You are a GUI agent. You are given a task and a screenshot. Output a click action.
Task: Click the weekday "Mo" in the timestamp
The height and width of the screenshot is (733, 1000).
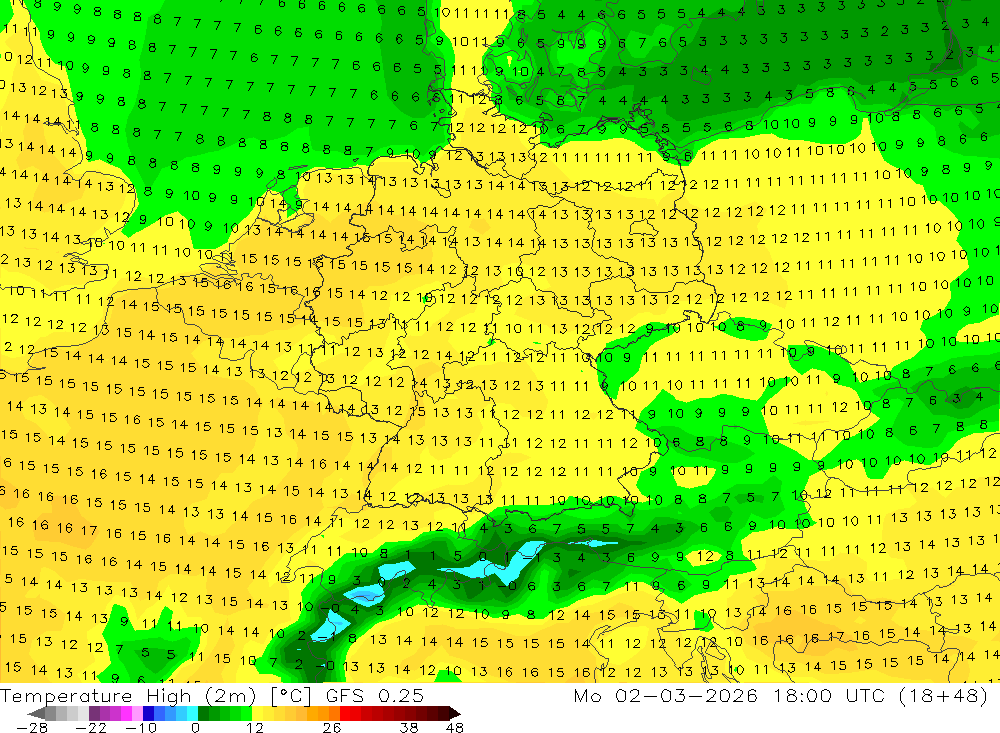[587, 696]
